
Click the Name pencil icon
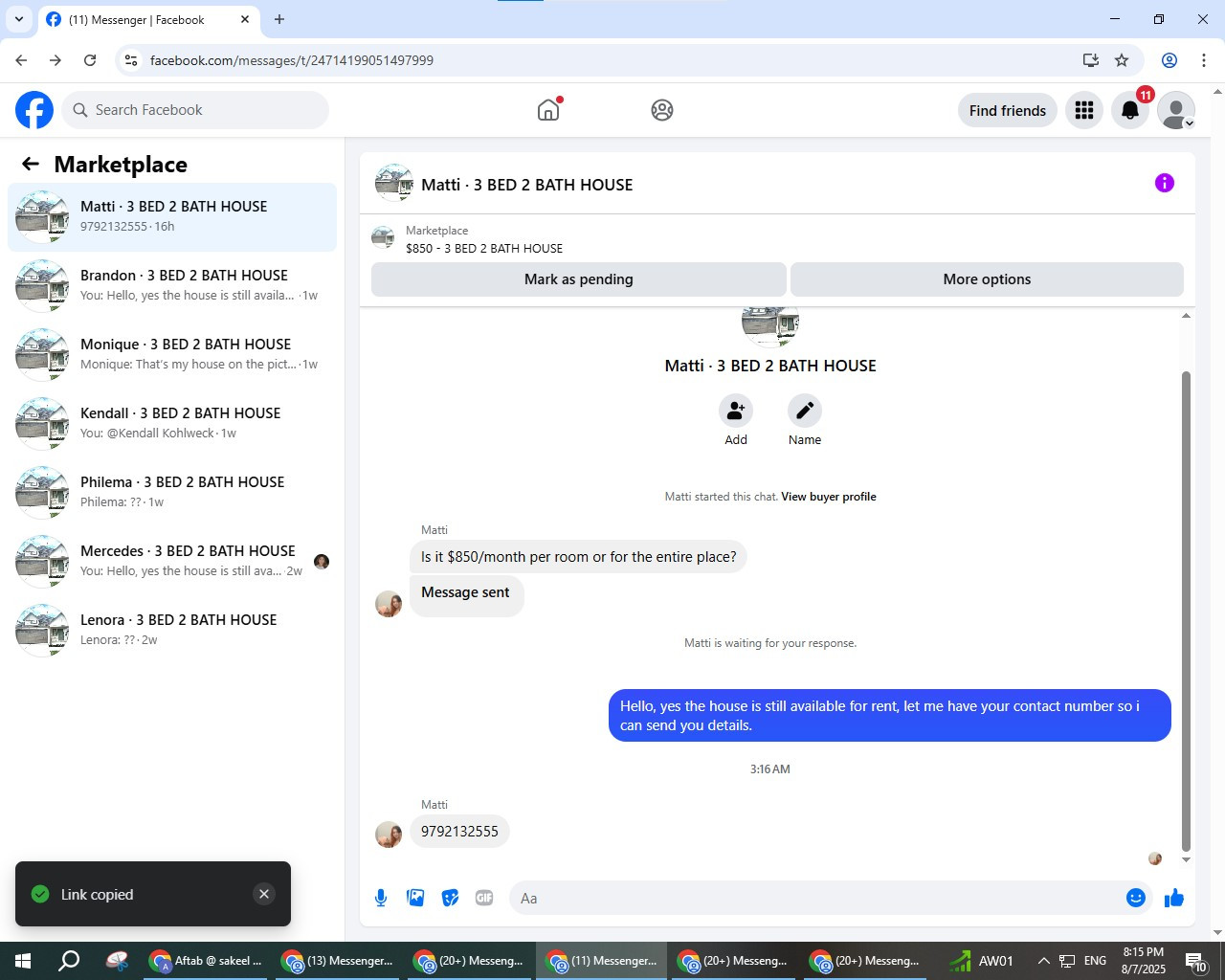[805, 411]
